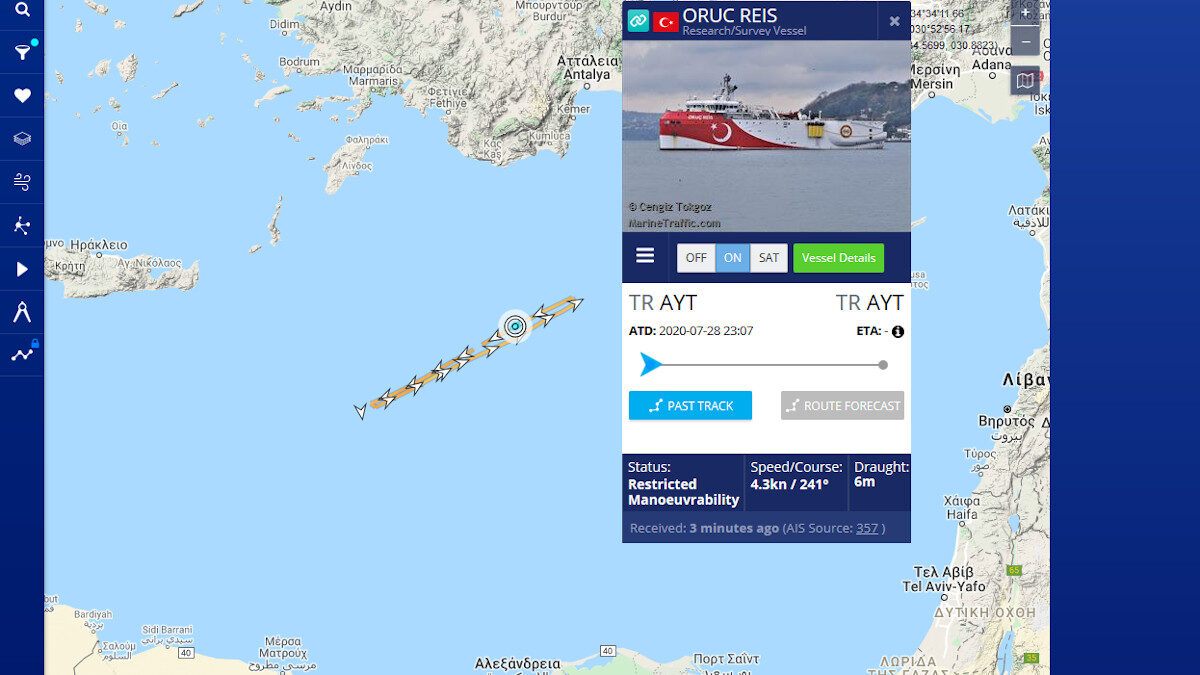This screenshot has height=675, width=1200.
Task: Open the map layers icon
Action: pos(22,139)
